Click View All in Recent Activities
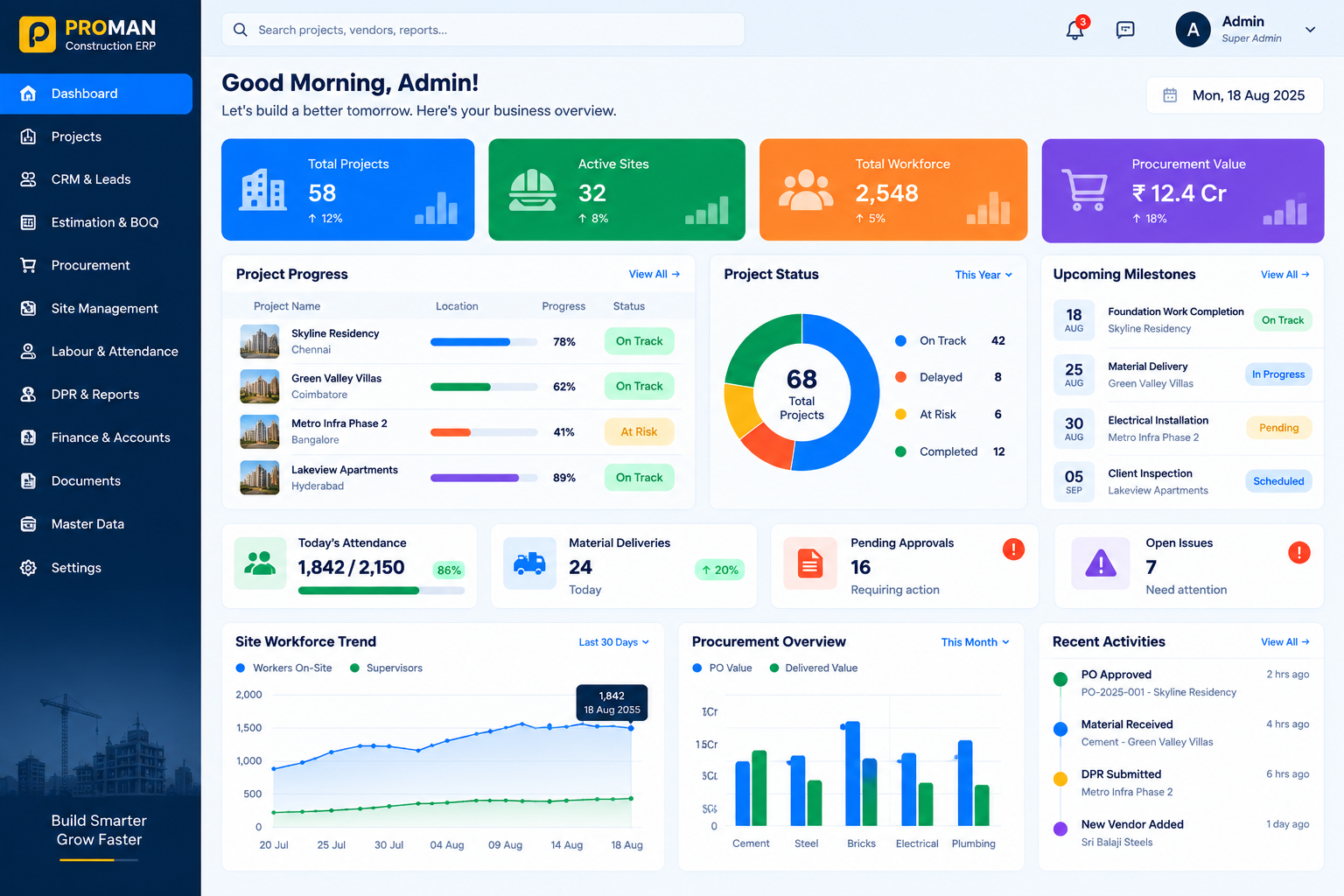Viewport: 1344px width, 896px height. (x=1285, y=642)
